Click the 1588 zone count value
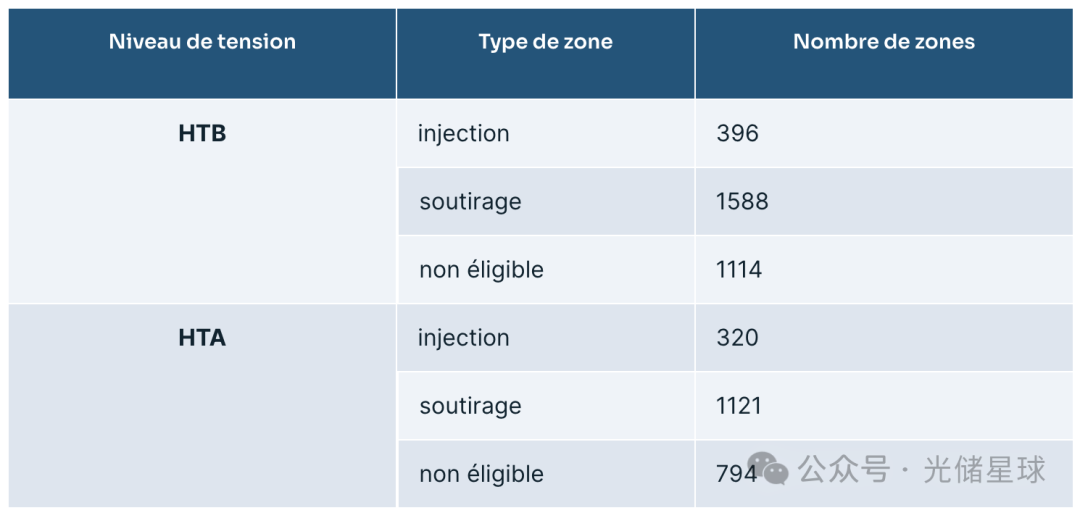1080x513 pixels. (742, 202)
